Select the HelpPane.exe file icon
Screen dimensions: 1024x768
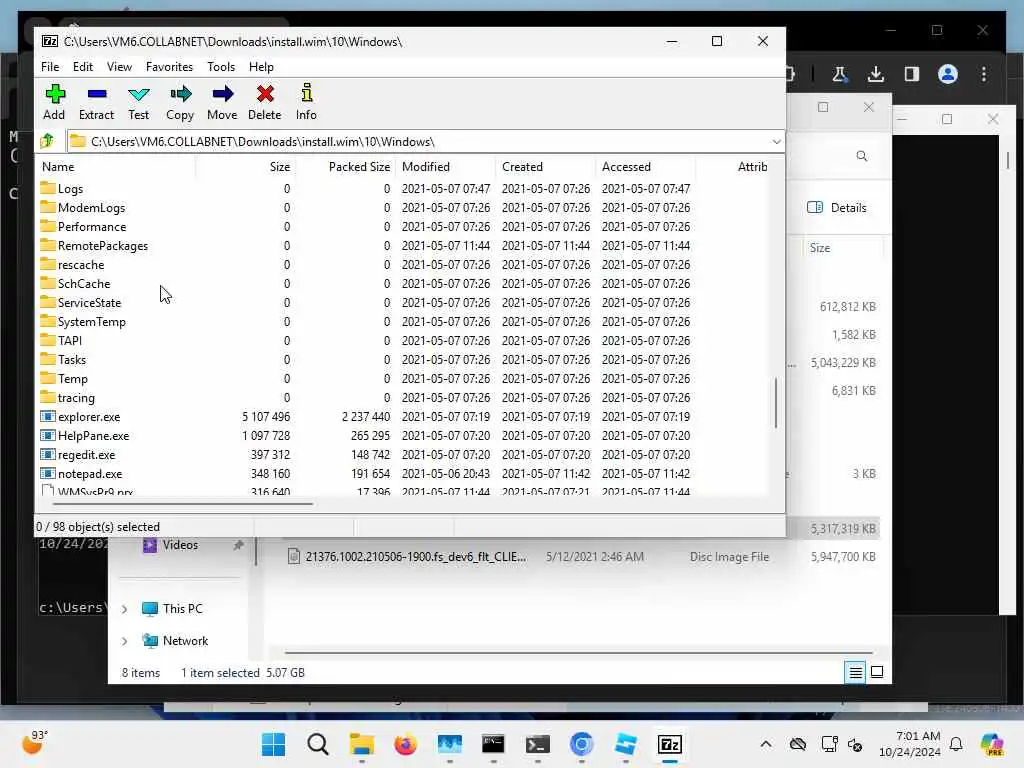pos(47,436)
